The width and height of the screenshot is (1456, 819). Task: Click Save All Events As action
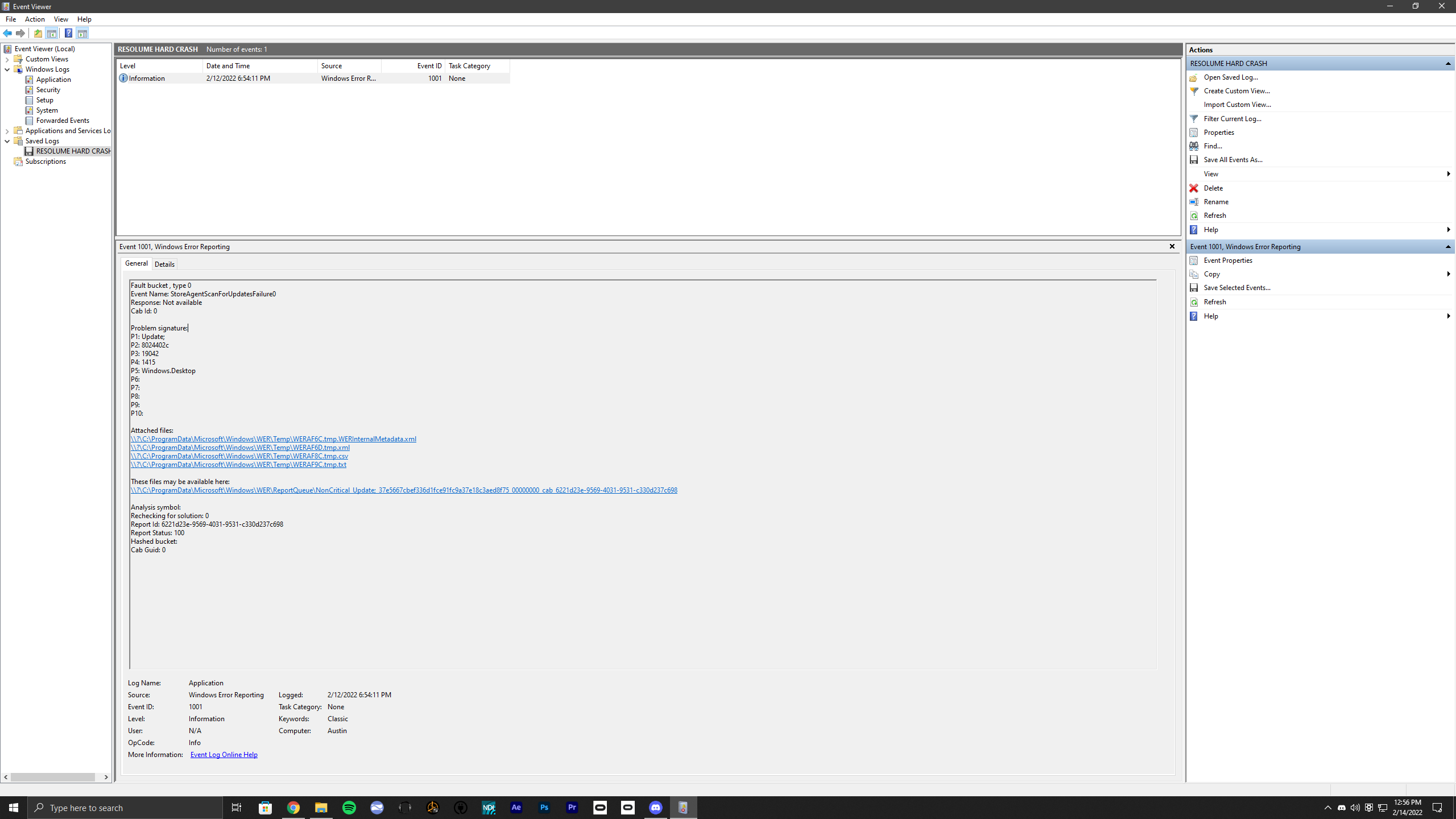pyautogui.click(x=1232, y=160)
